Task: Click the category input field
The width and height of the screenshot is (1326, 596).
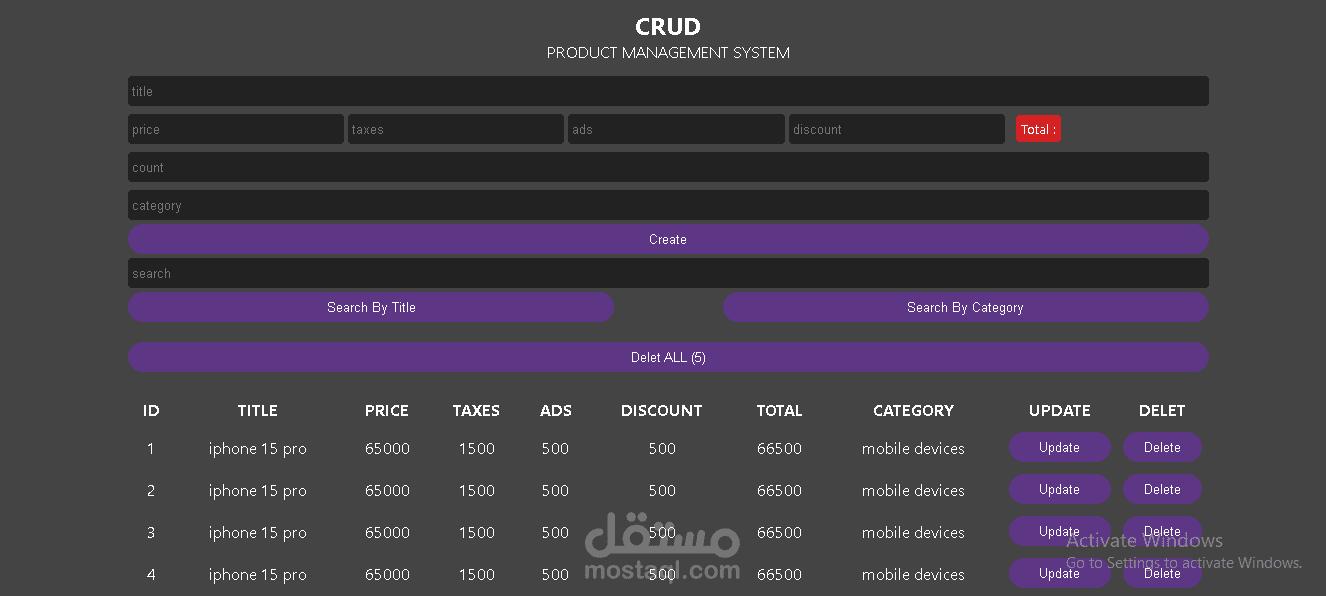Action: point(668,205)
